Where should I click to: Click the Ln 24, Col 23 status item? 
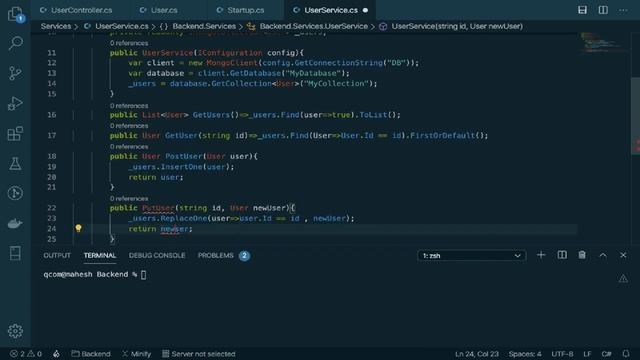pos(477,353)
